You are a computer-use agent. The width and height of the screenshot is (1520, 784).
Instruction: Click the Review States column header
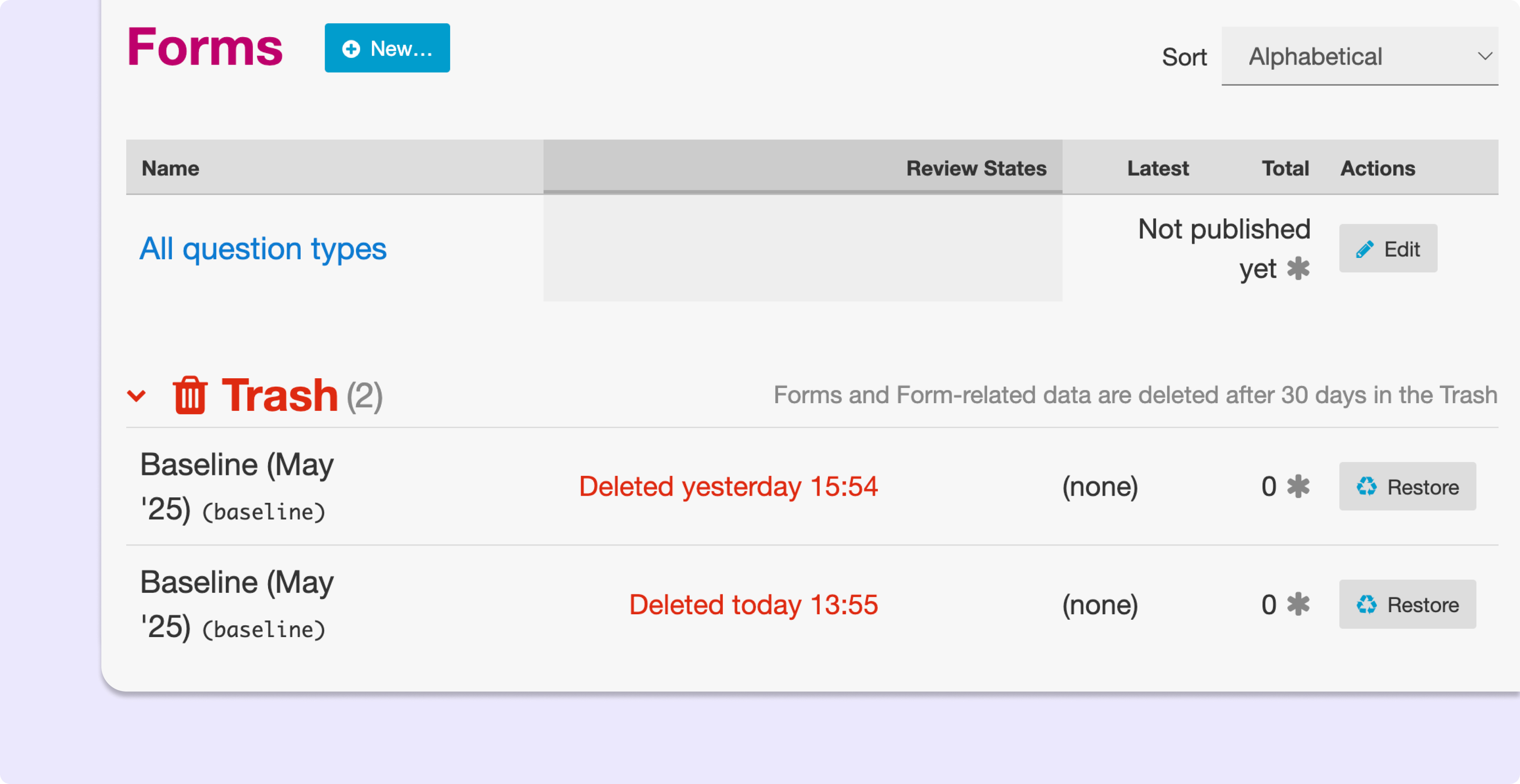click(x=977, y=168)
